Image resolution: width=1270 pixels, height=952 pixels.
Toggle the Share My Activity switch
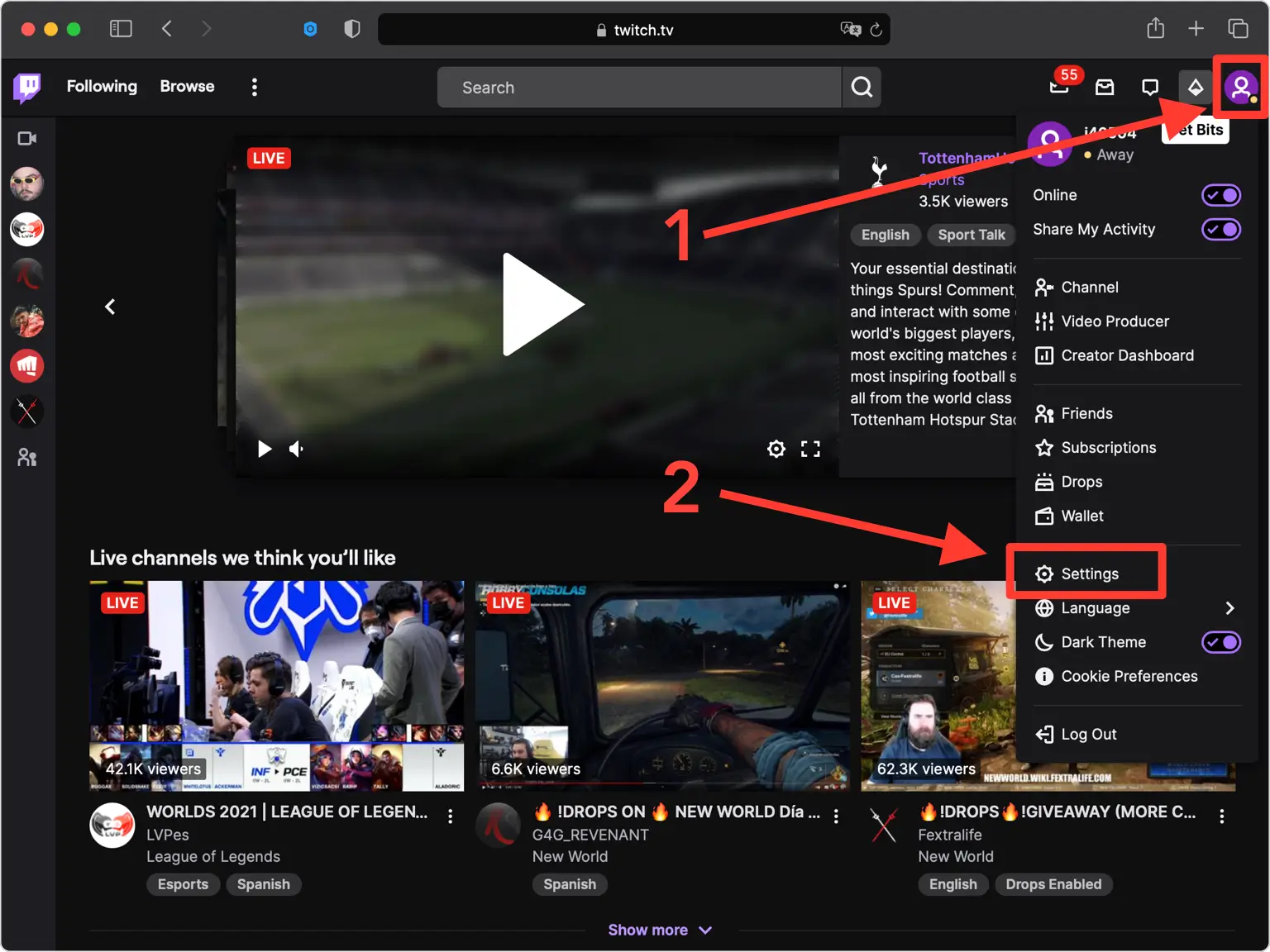(x=1220, y=229)
